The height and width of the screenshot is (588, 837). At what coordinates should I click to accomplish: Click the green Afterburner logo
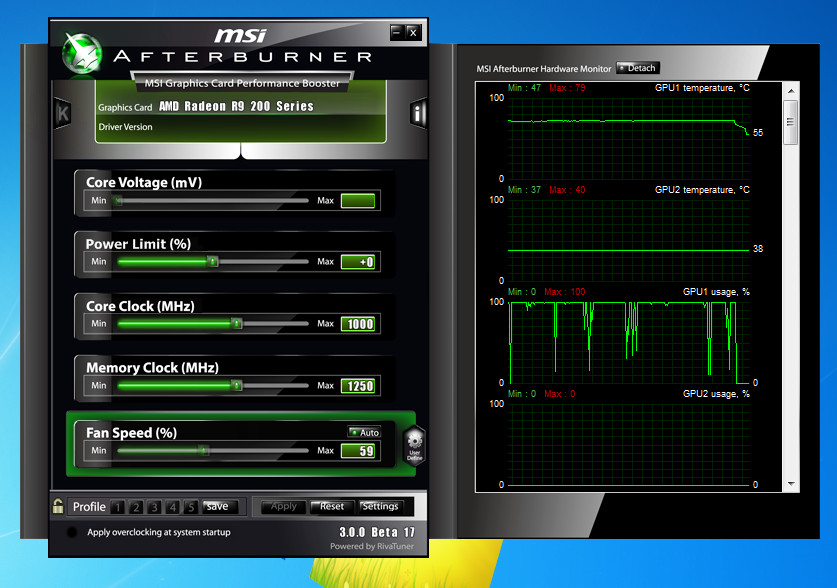point(82,53)
